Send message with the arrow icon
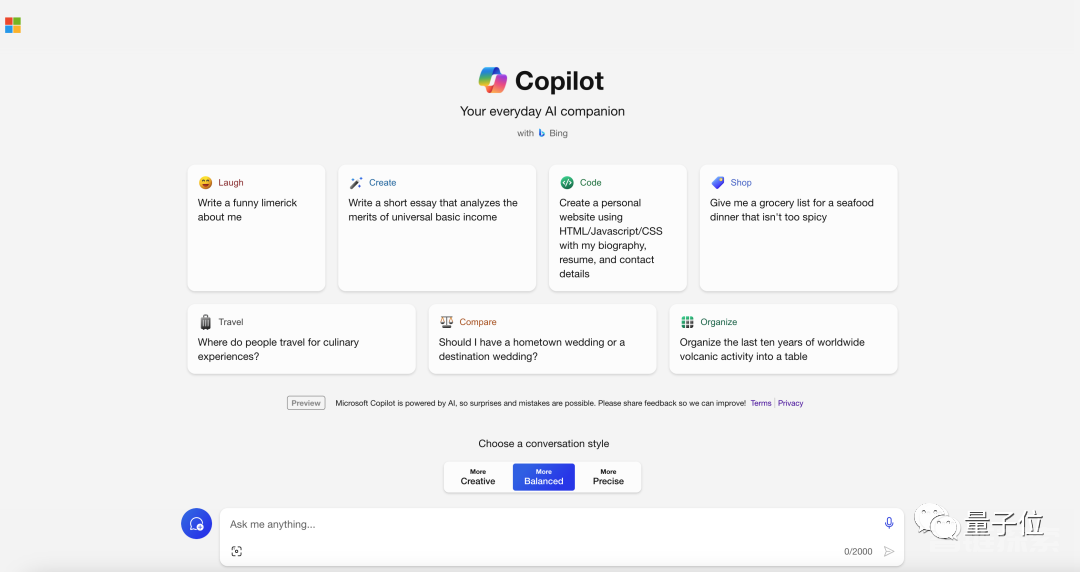This screenshot has height=572, width=1080. click(889, 551)
